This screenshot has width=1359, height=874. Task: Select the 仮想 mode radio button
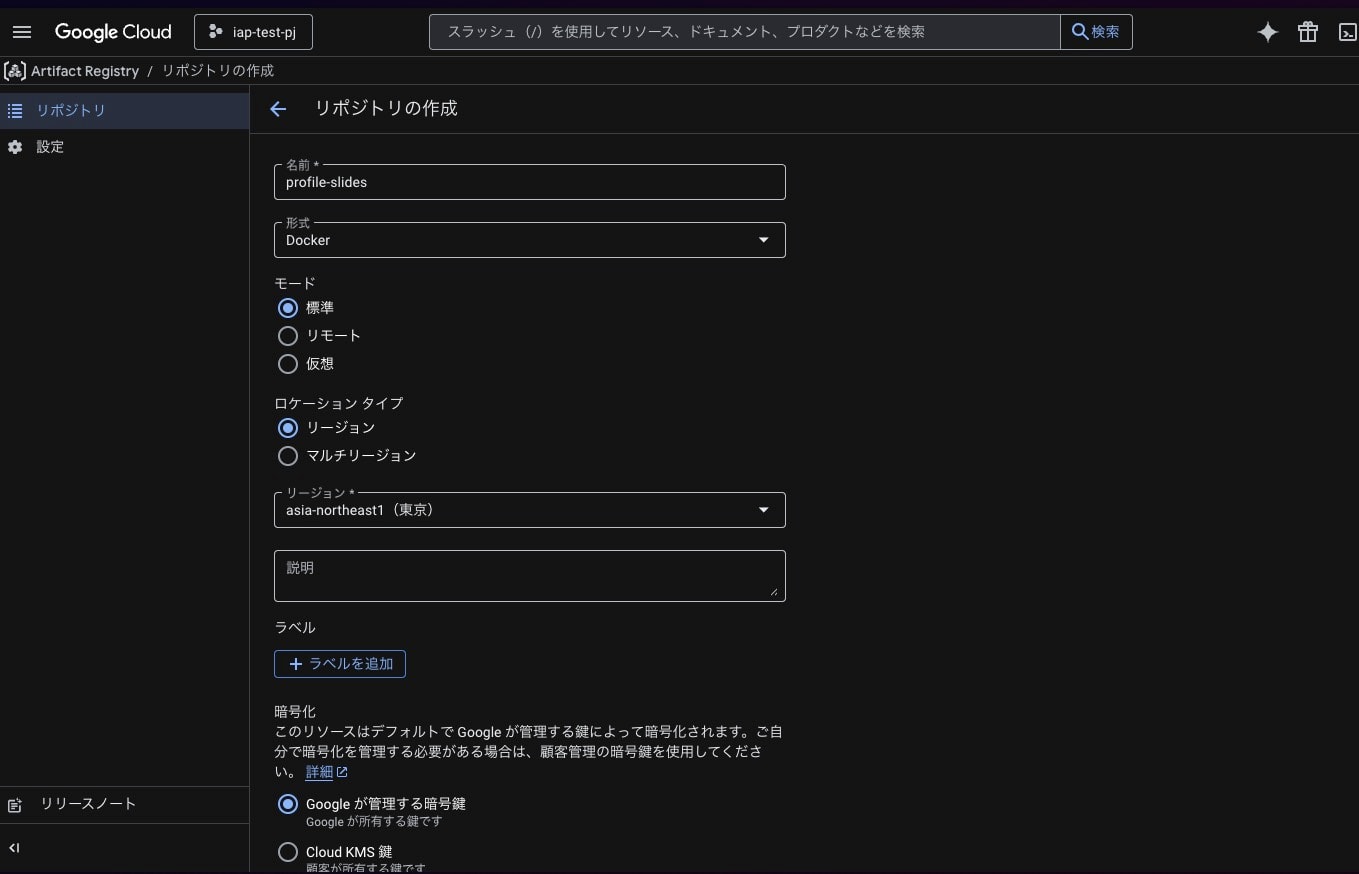(x=288, y=364)
